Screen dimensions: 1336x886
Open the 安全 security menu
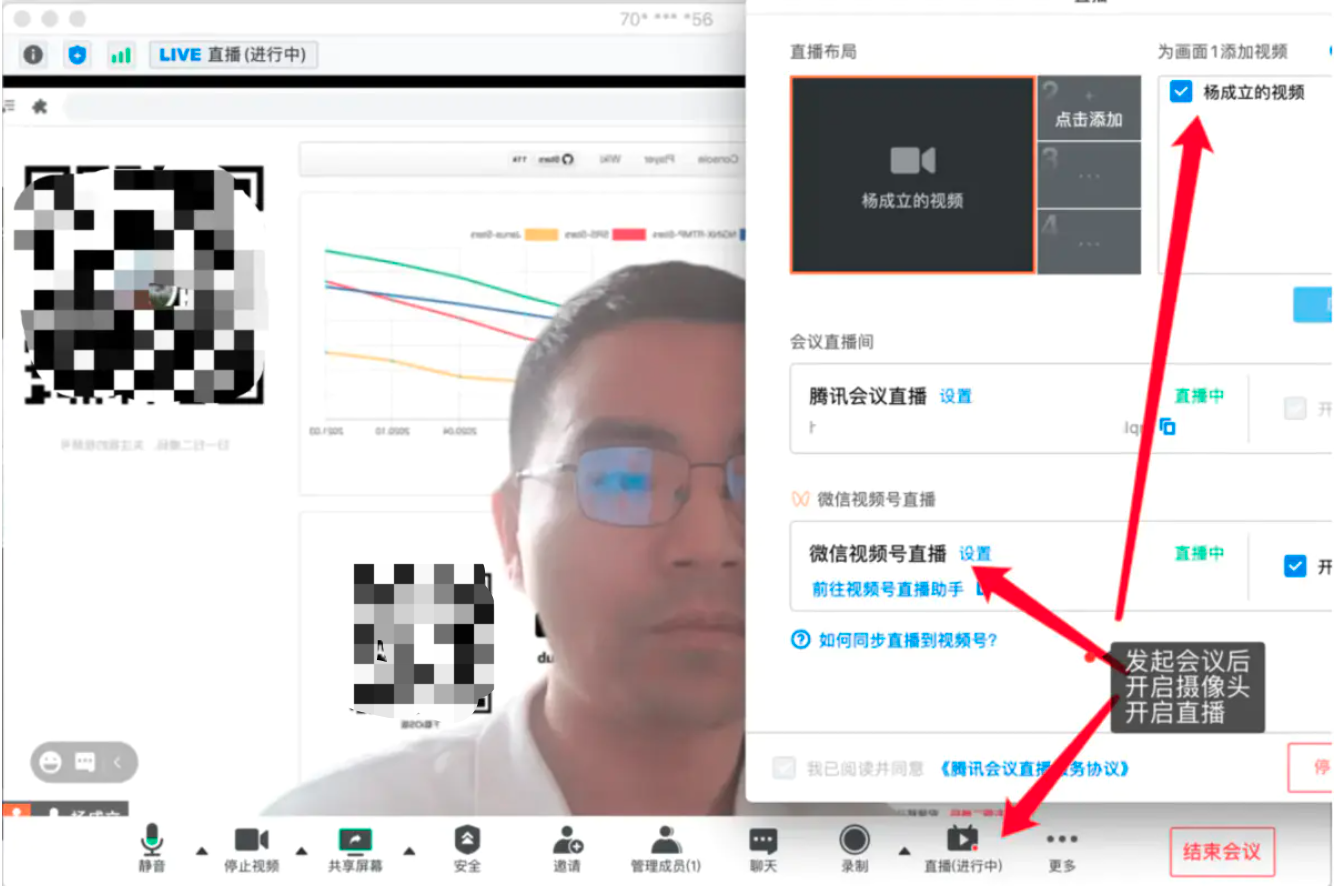pos(467,848)
